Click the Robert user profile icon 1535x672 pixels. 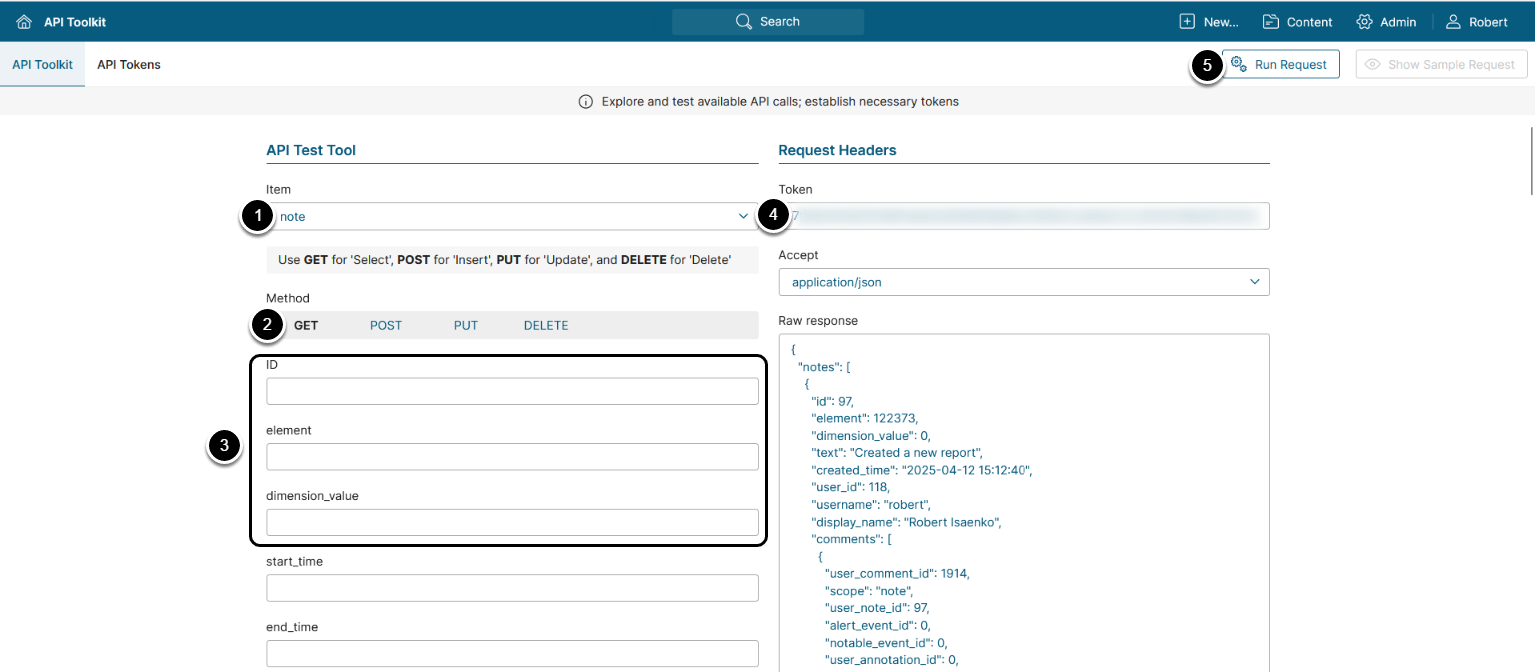pyautogui.click(x=1453, y=21)
